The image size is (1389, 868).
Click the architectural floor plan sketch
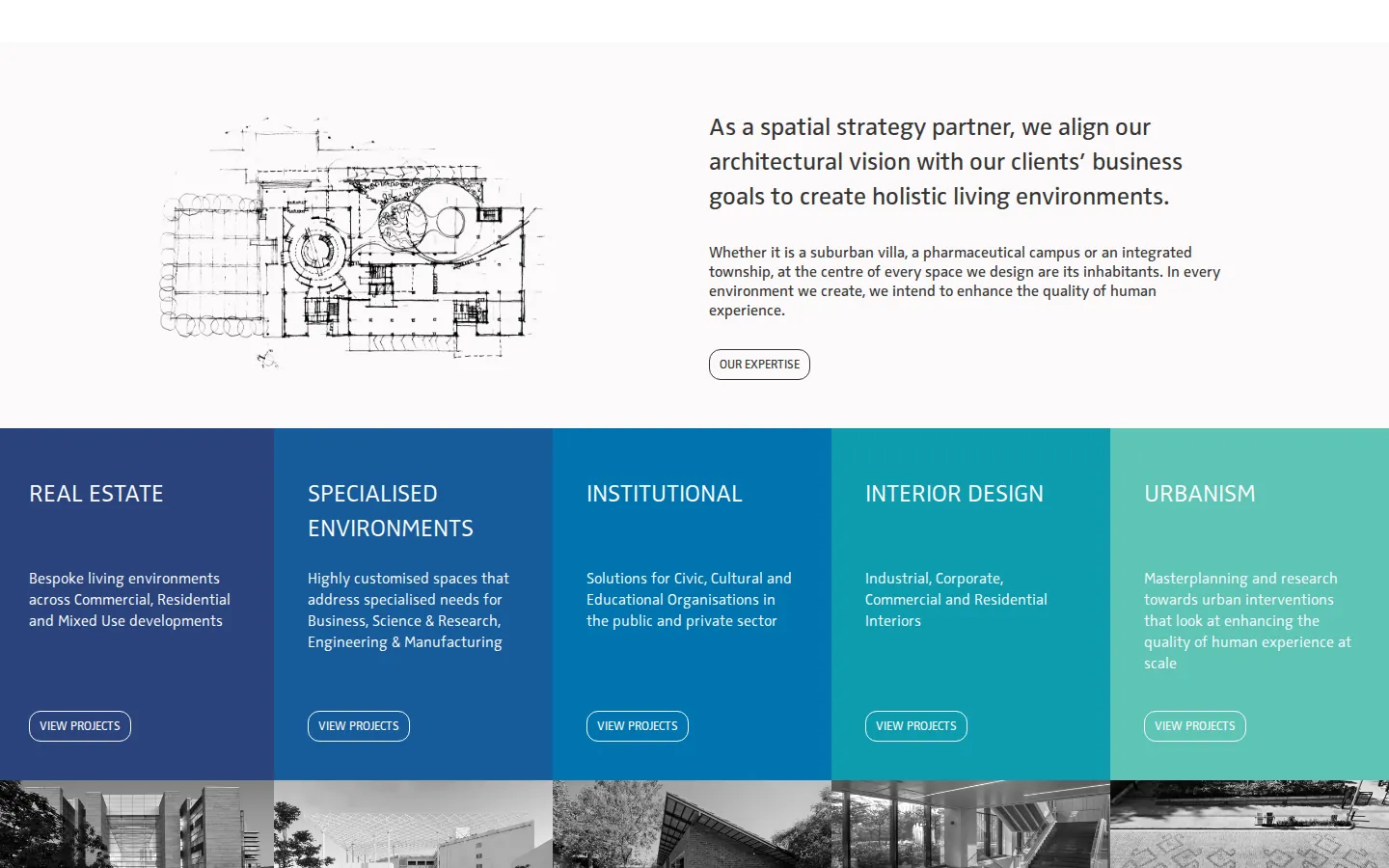[x=352, y=241]
